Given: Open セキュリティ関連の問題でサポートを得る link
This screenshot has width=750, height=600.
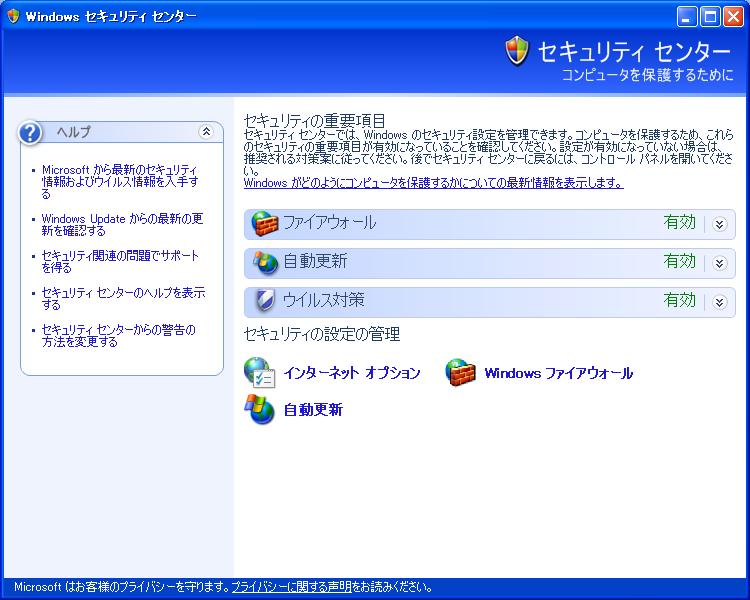Looking at the screenshot, I should pos(120,261).
